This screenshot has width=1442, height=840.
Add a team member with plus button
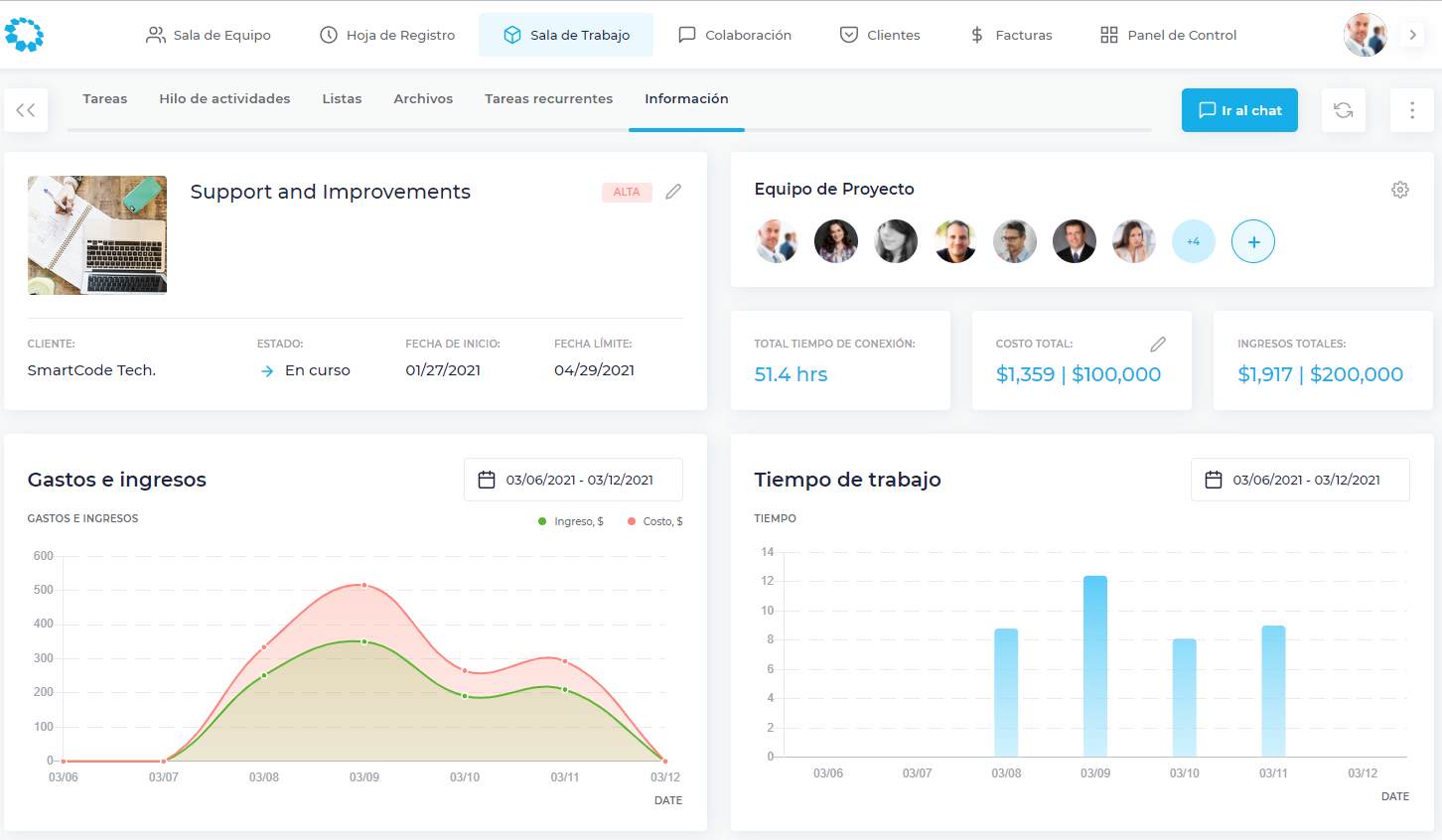click(x=1252, y=241)
